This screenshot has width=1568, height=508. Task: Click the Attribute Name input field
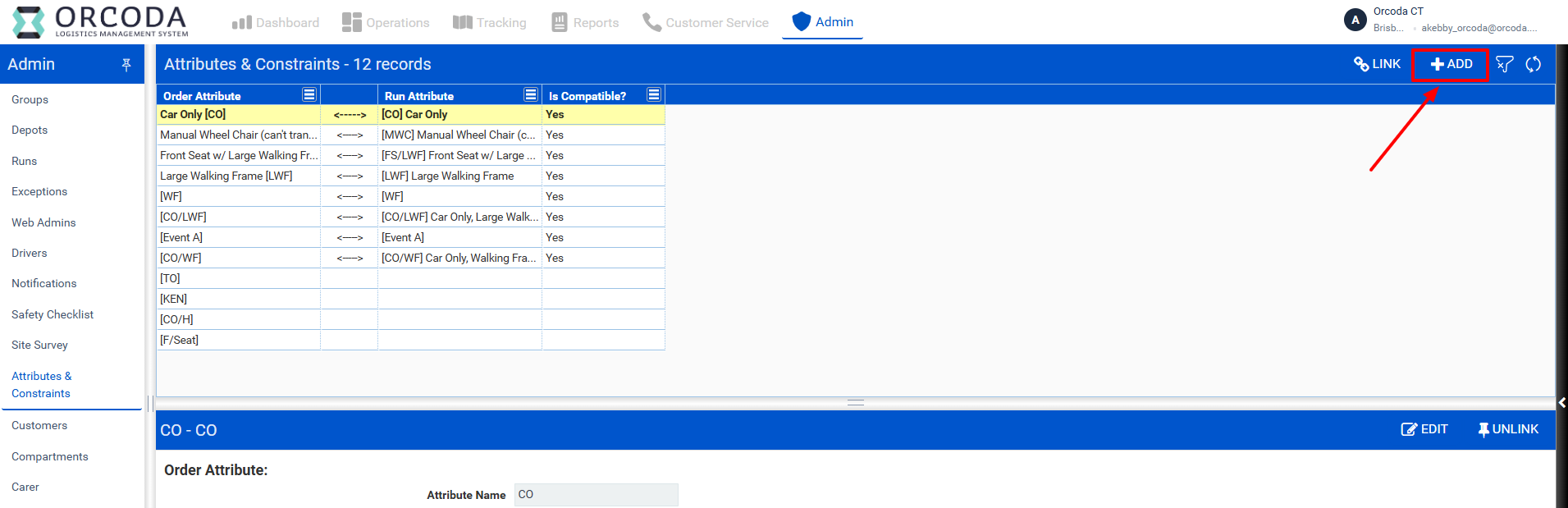coord(596,495)
